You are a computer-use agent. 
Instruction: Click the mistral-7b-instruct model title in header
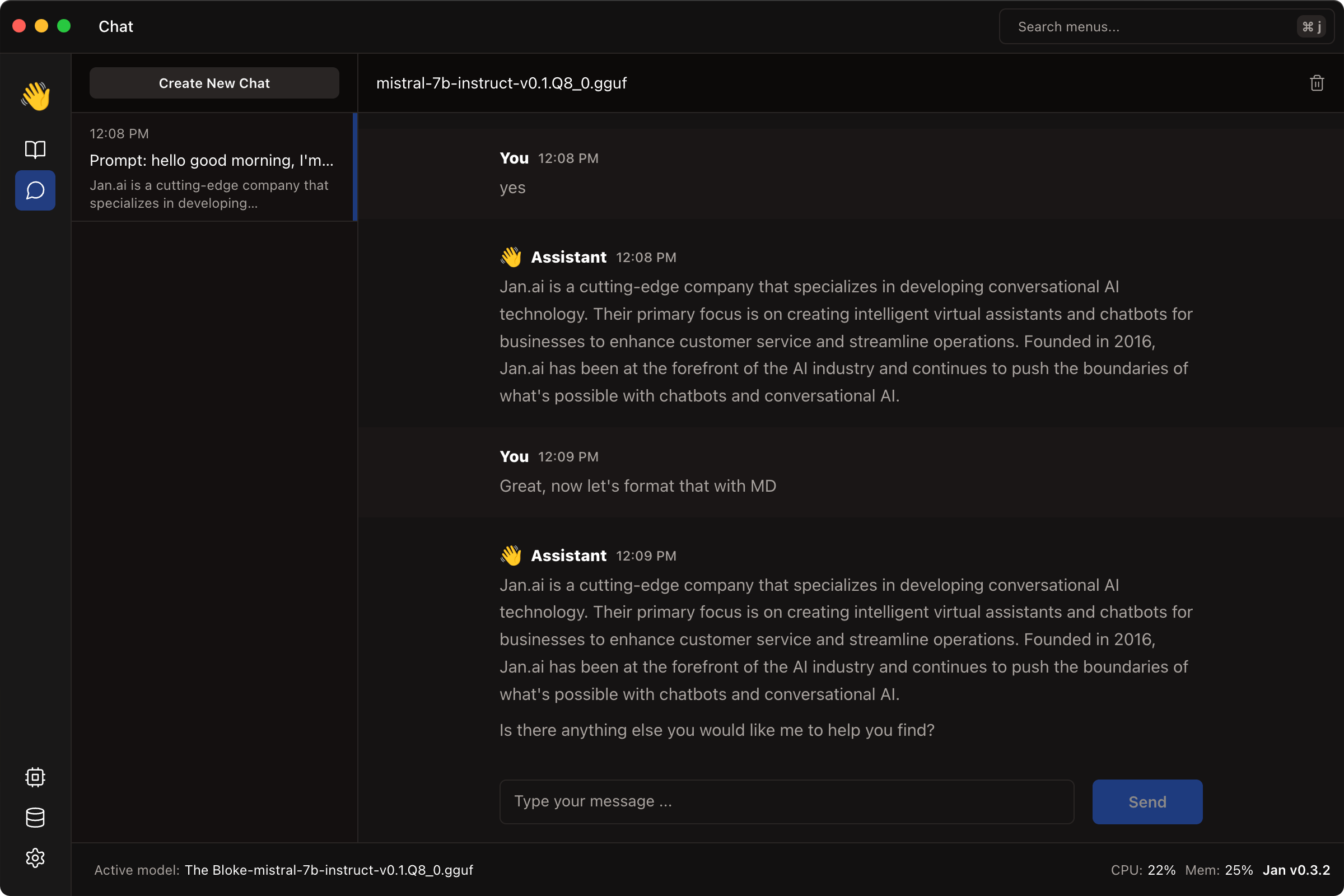[x=501, y=83]
